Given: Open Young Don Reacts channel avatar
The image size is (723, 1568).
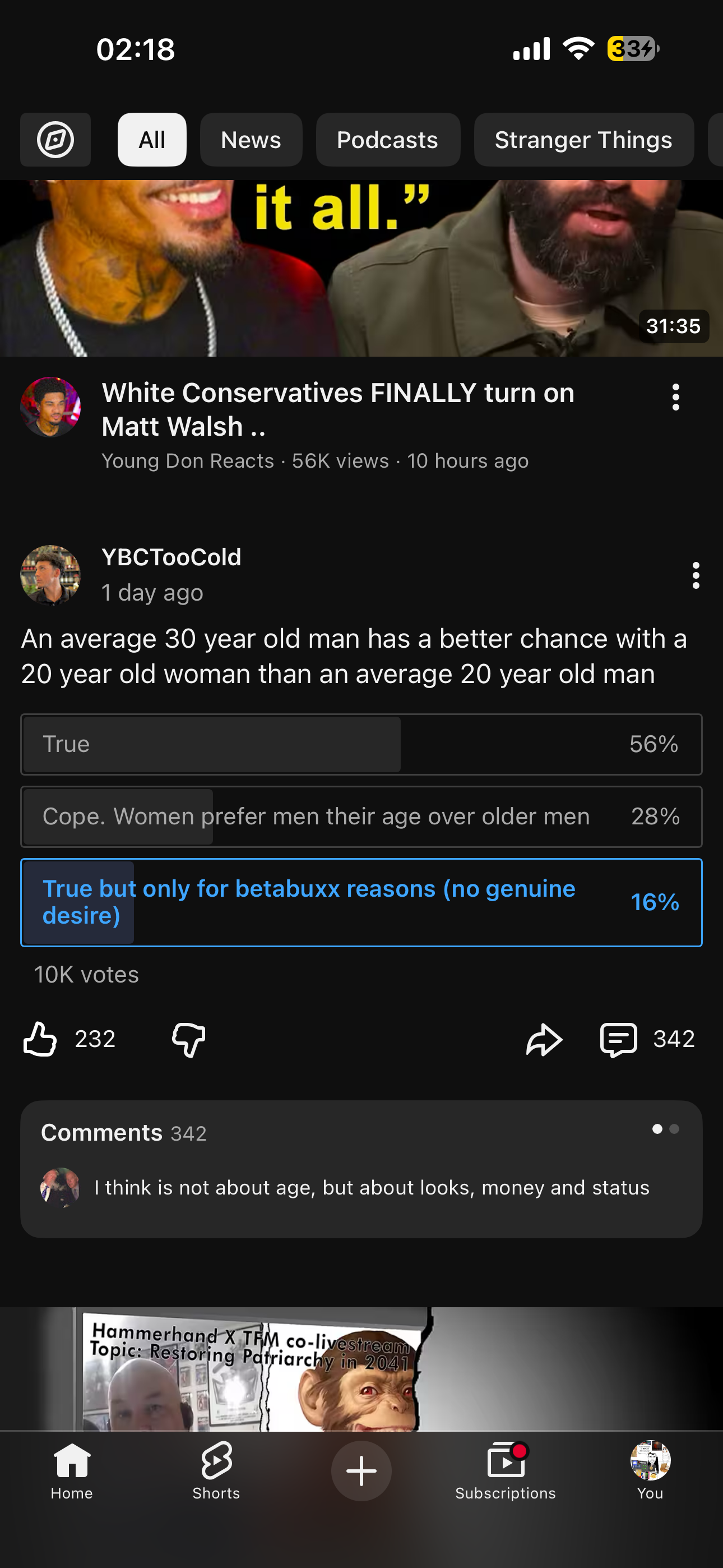Looking at the screenshot, I should tap(50, 407).
